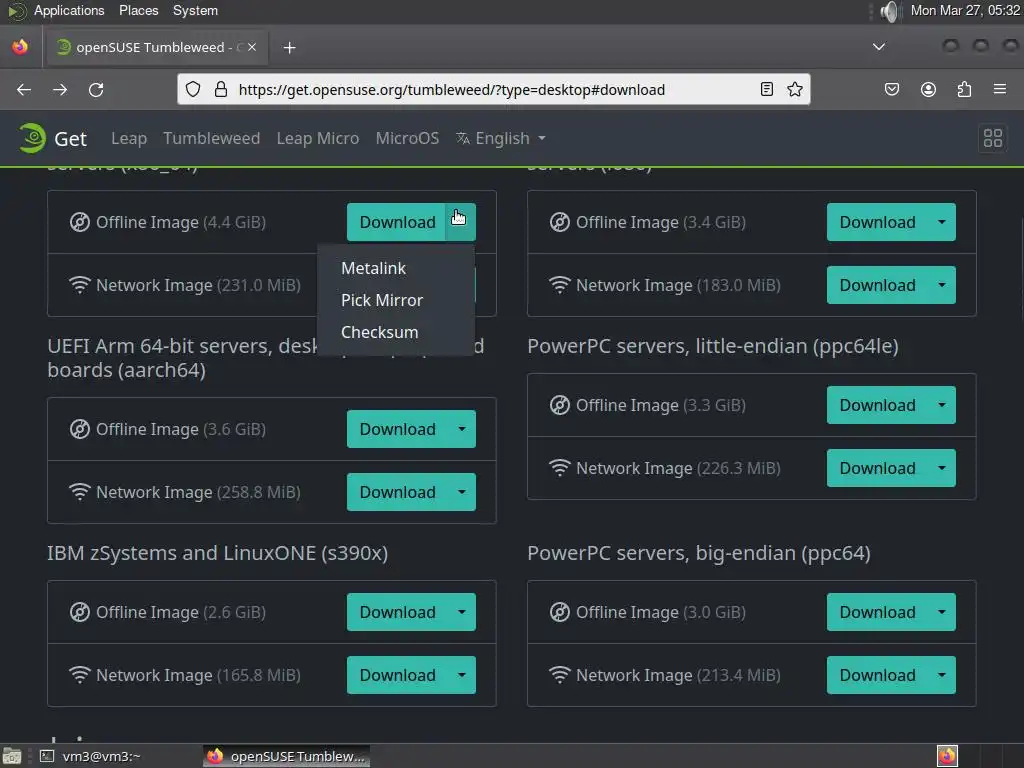This screenshot has height=768, width=1024.
Task: List all tabs using the chevron
Action: click(879, 47)
